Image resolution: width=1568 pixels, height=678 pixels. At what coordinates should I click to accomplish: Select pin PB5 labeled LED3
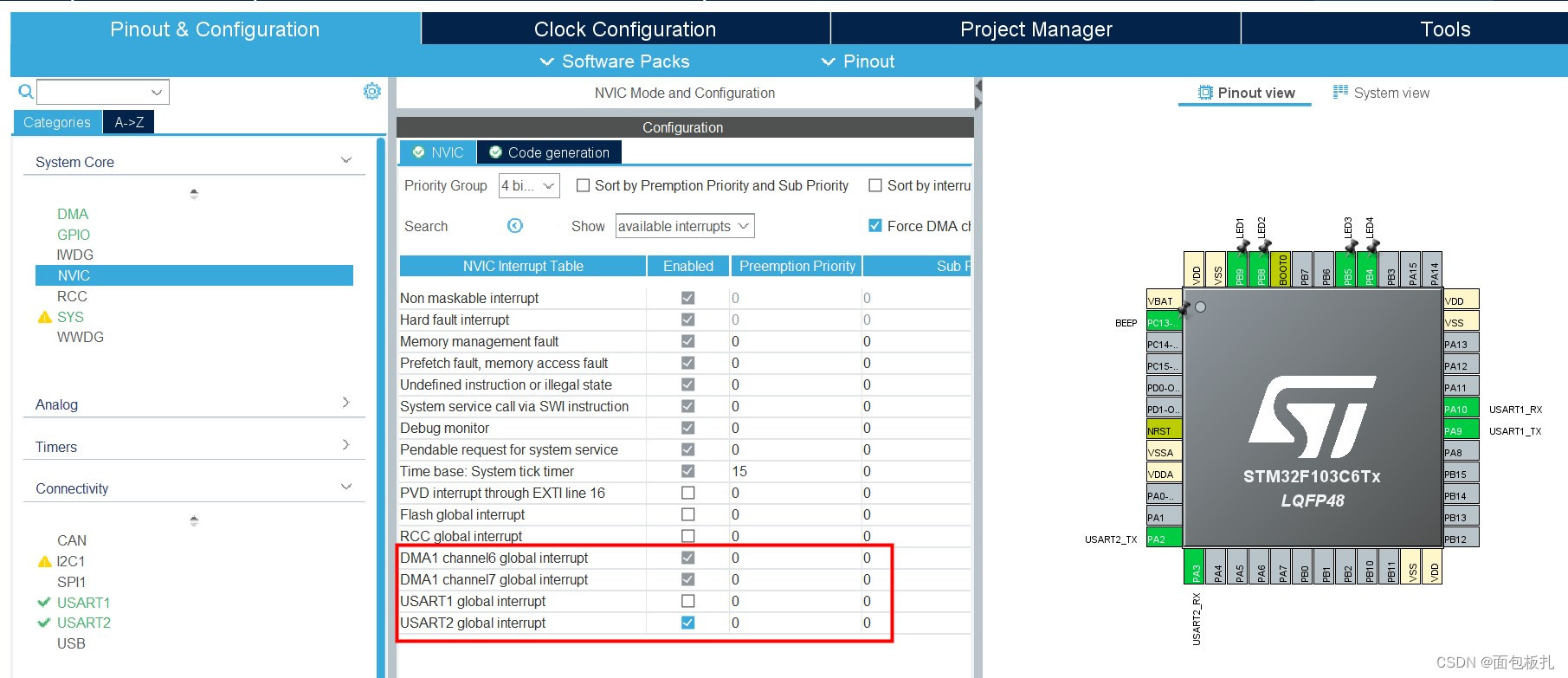point(1346,269)
